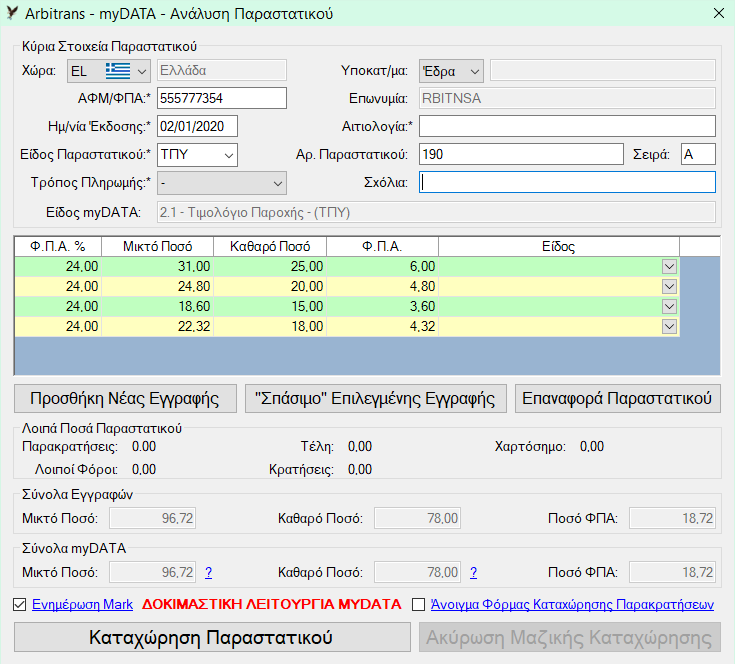Select the cell with gross amount 24,80
The image size is (735, 664).
158,286
